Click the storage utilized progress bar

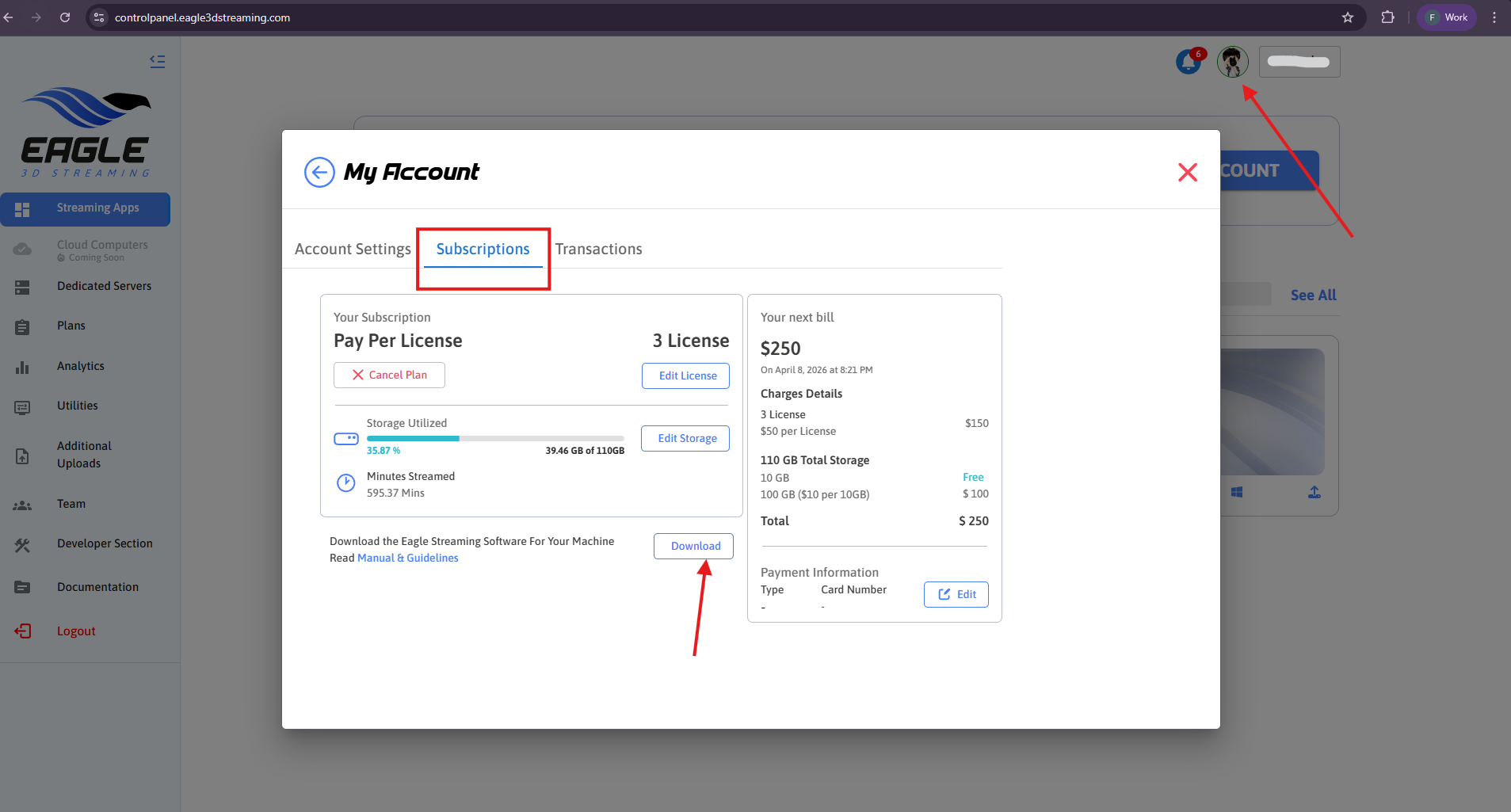[495, 438]
